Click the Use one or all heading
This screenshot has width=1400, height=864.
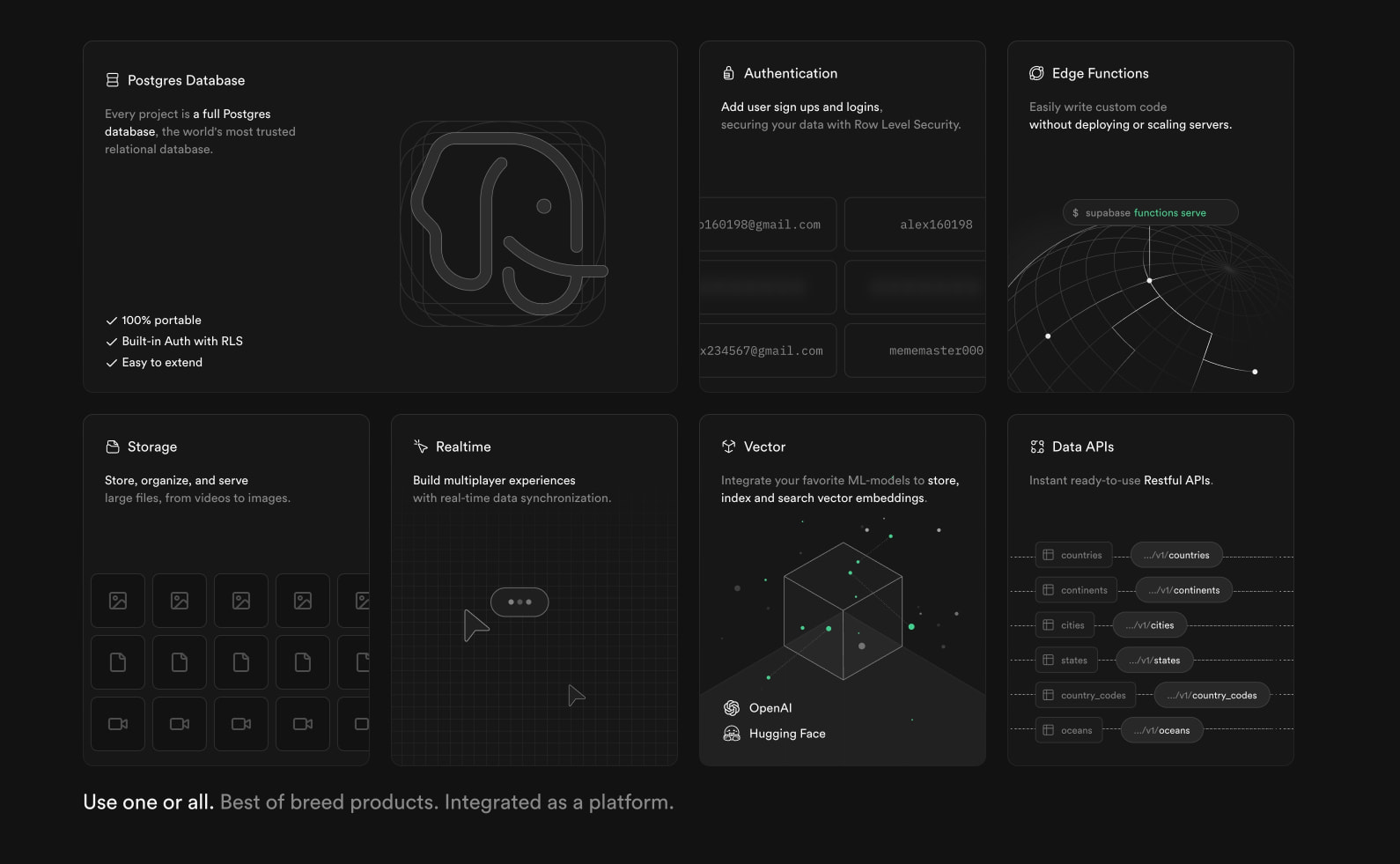pos(148,802)
